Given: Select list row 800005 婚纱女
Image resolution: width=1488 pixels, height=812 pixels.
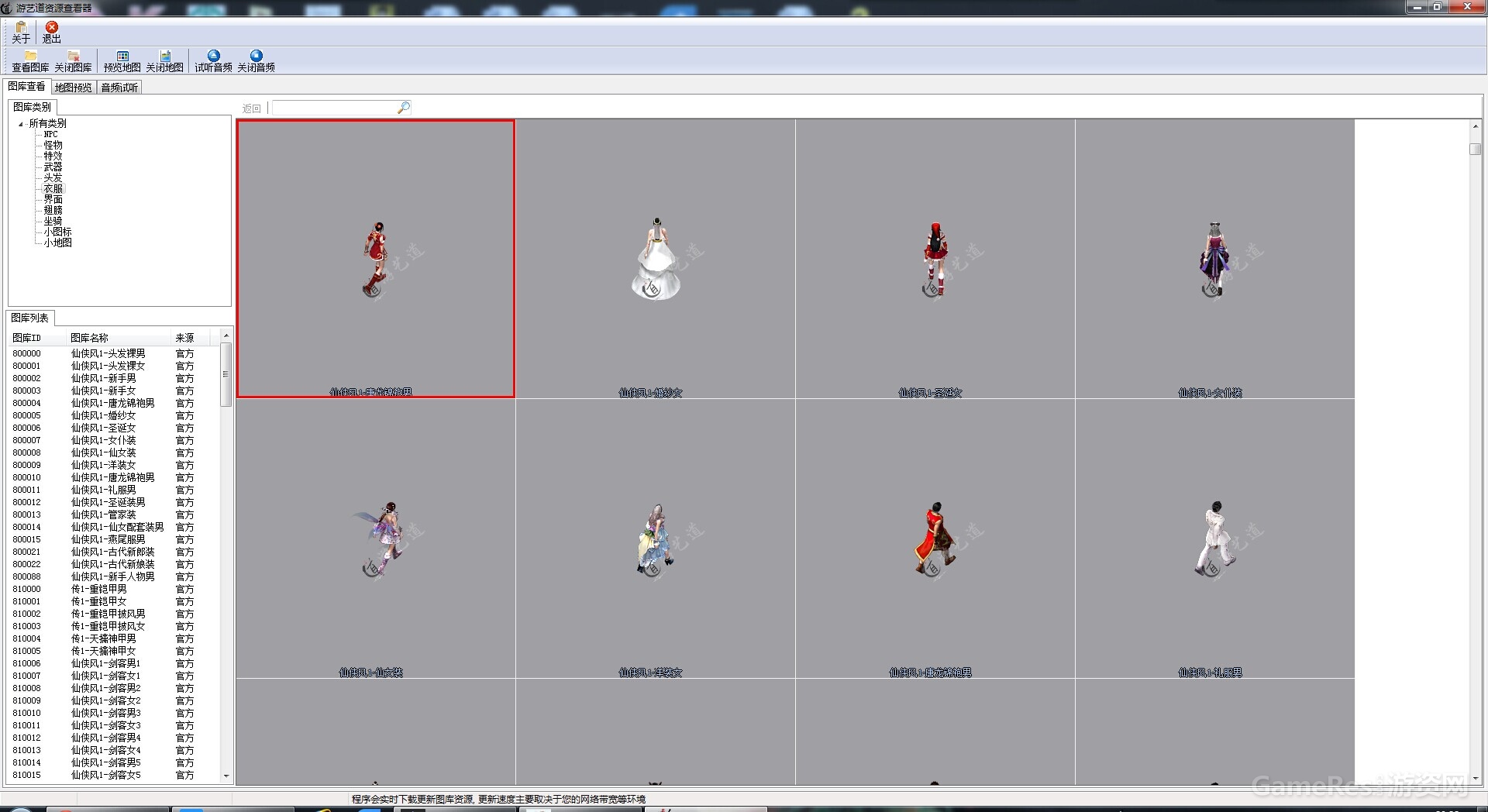Looking at the screenshot, I should (x=114, y=415).
